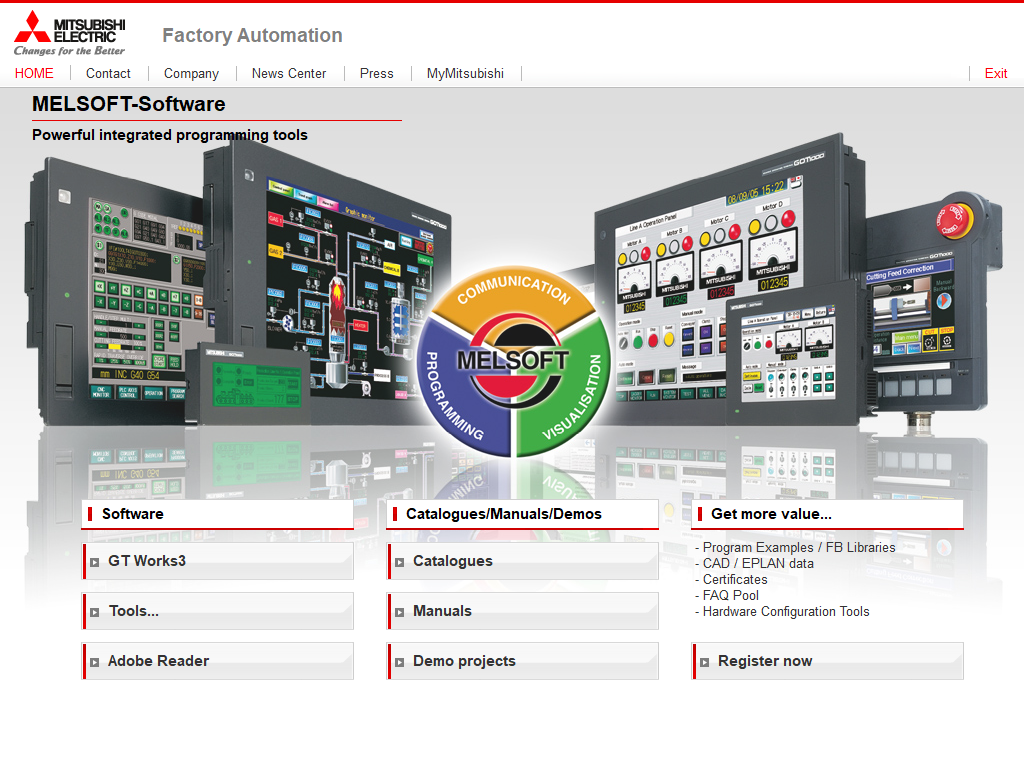Click the arrow icon beside Demo projects
The image size is (1024, 768).
tap(400, 662)
